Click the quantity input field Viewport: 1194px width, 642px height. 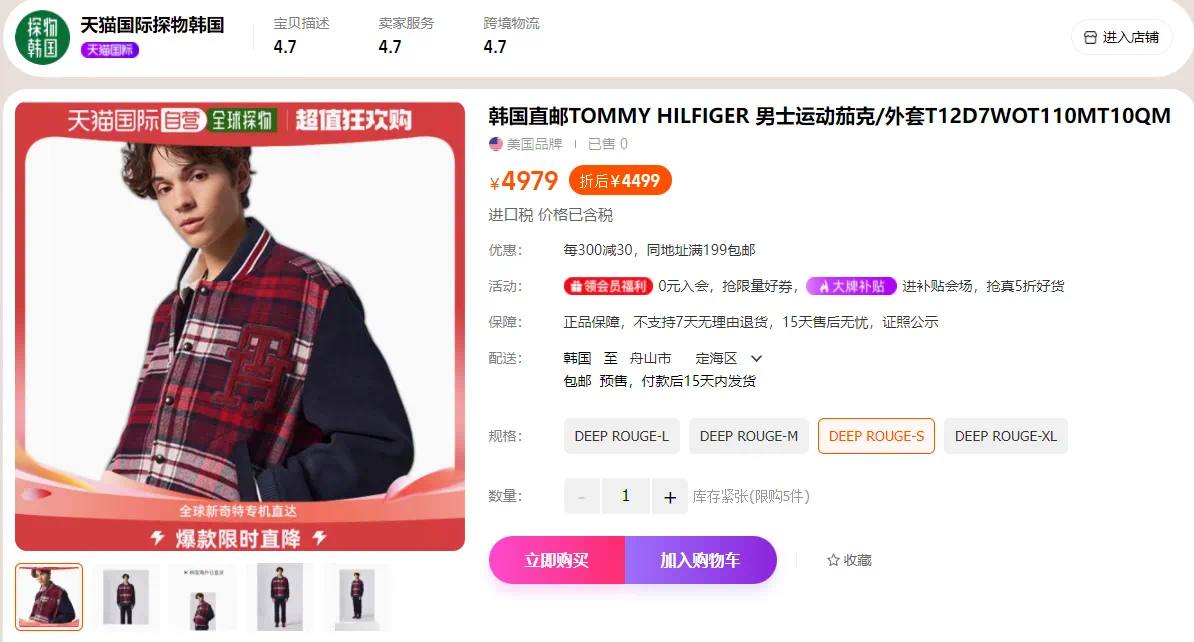point(625,497)
